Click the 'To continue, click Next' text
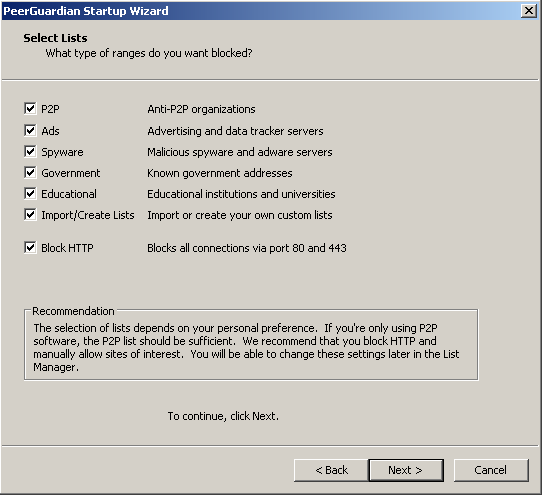The height and width of the screenshot is (495, 542). point(223,416)
